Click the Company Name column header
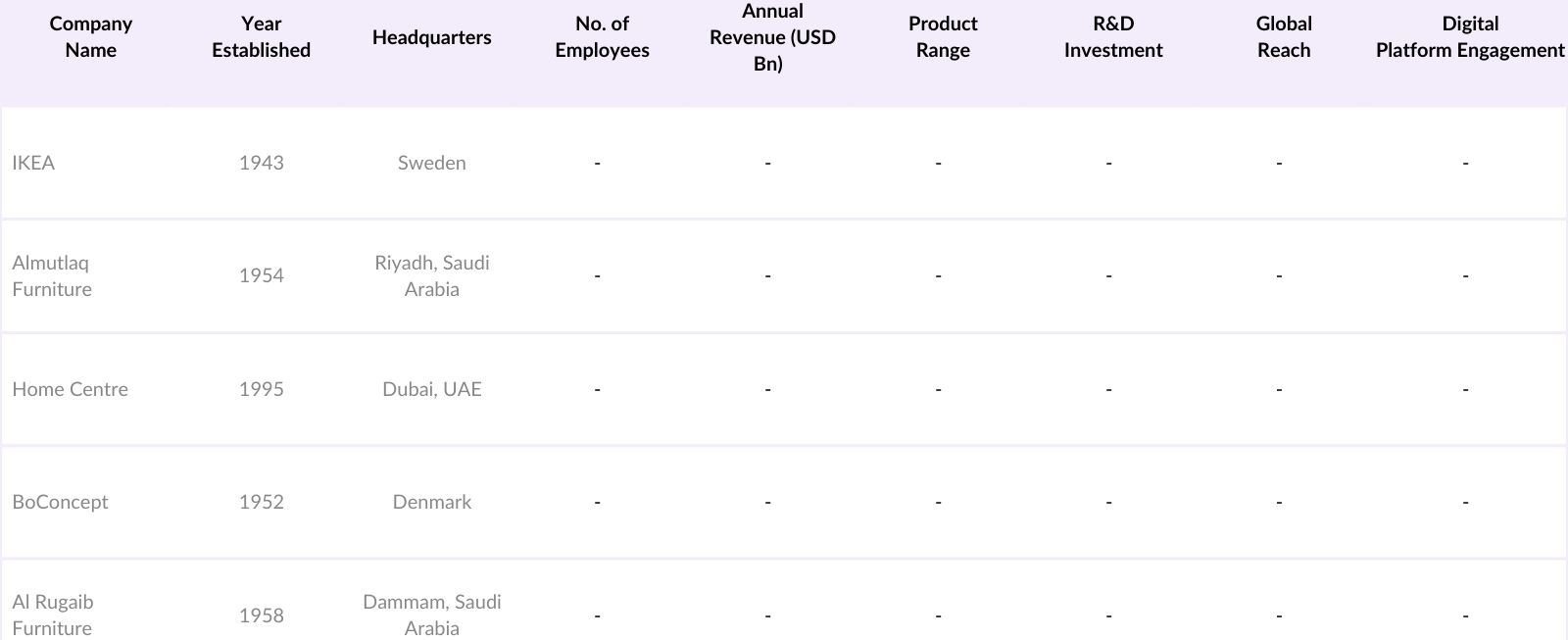The width and height of the screenshot is (1568, 640). point(90,37)
